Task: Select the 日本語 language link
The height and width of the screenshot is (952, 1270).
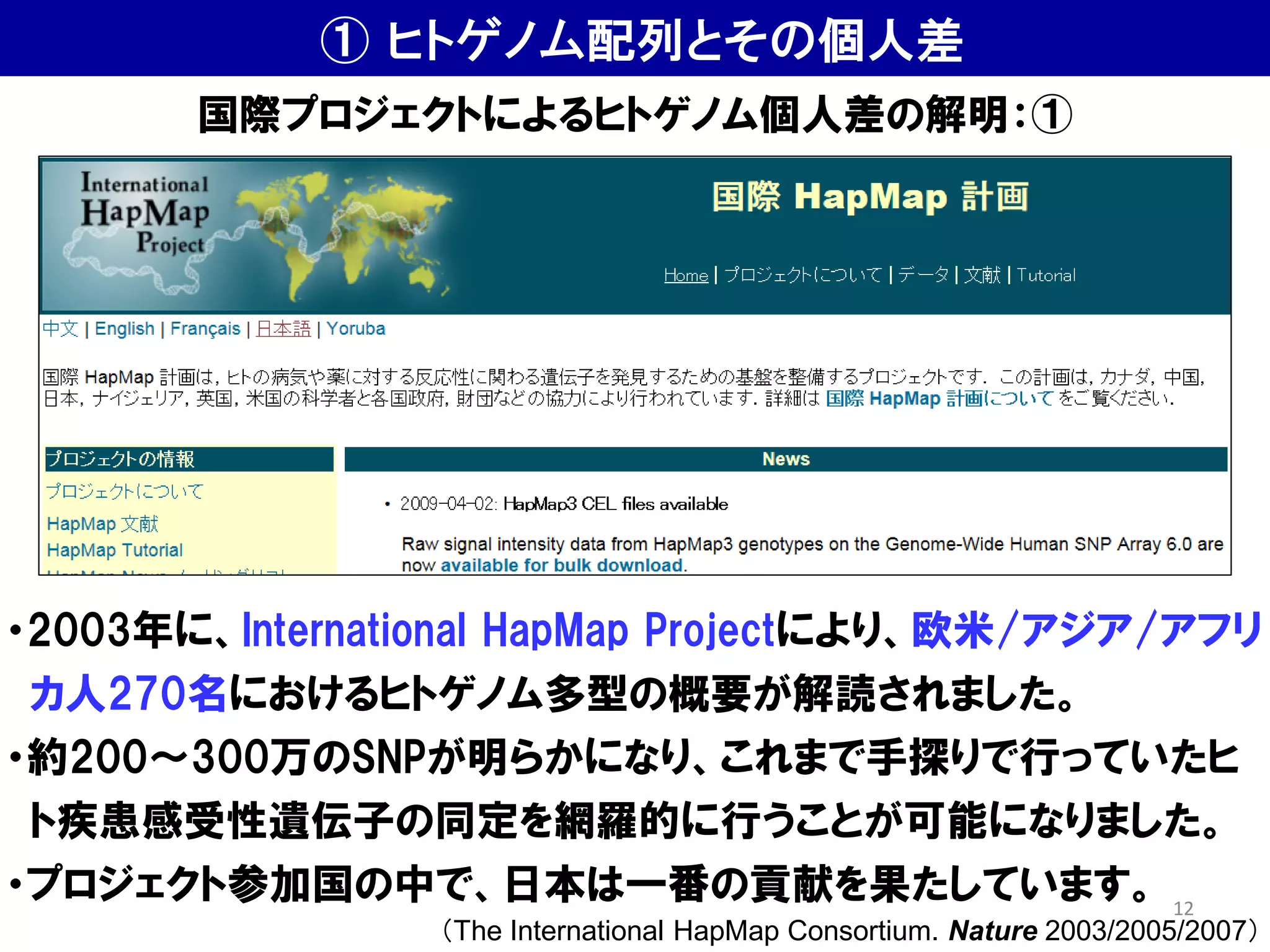Action: 283,328
